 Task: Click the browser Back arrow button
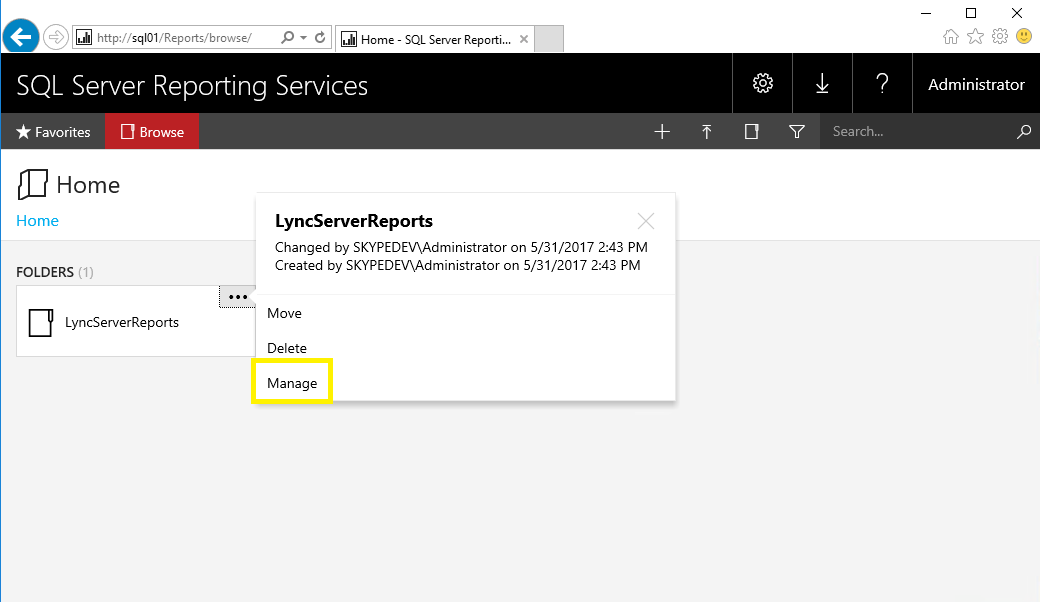[21, 36]
